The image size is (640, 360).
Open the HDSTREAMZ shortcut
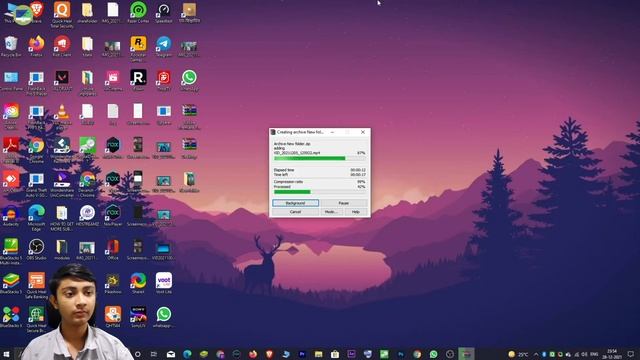[87, 216]
